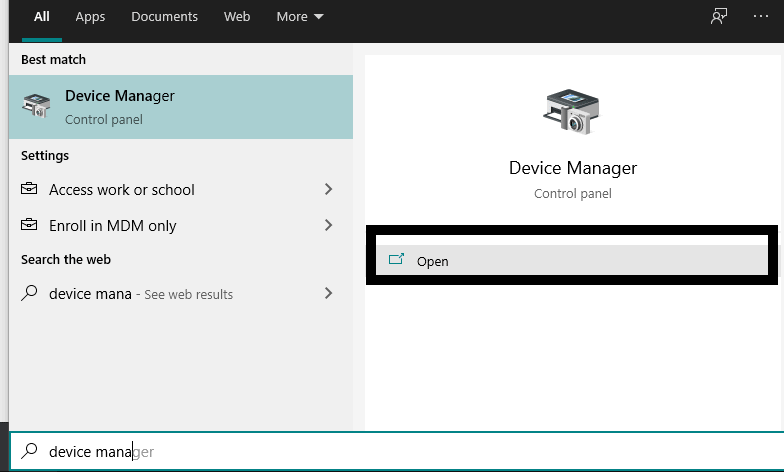Click briefcase icon beside Access work or school
The image size is (784, 472).
(29, 188)
